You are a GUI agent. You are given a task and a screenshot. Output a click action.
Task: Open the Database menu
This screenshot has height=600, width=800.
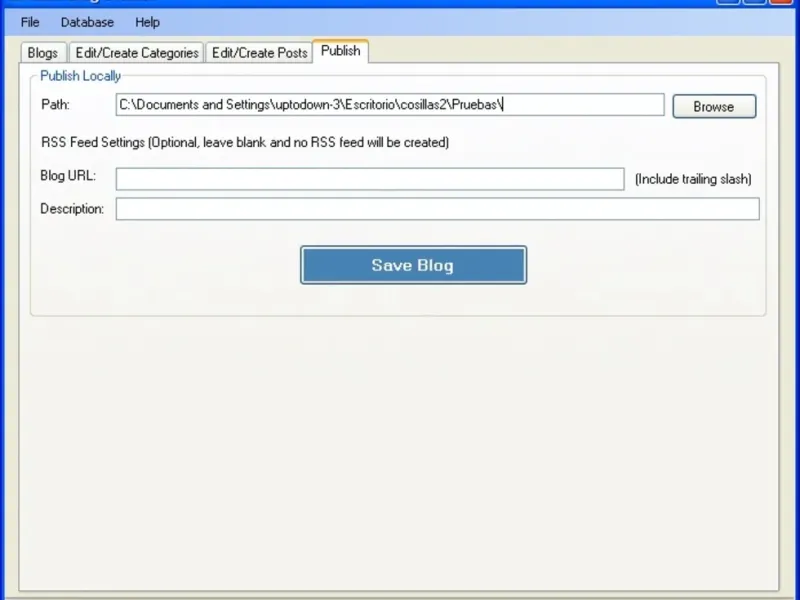[87, 22]
